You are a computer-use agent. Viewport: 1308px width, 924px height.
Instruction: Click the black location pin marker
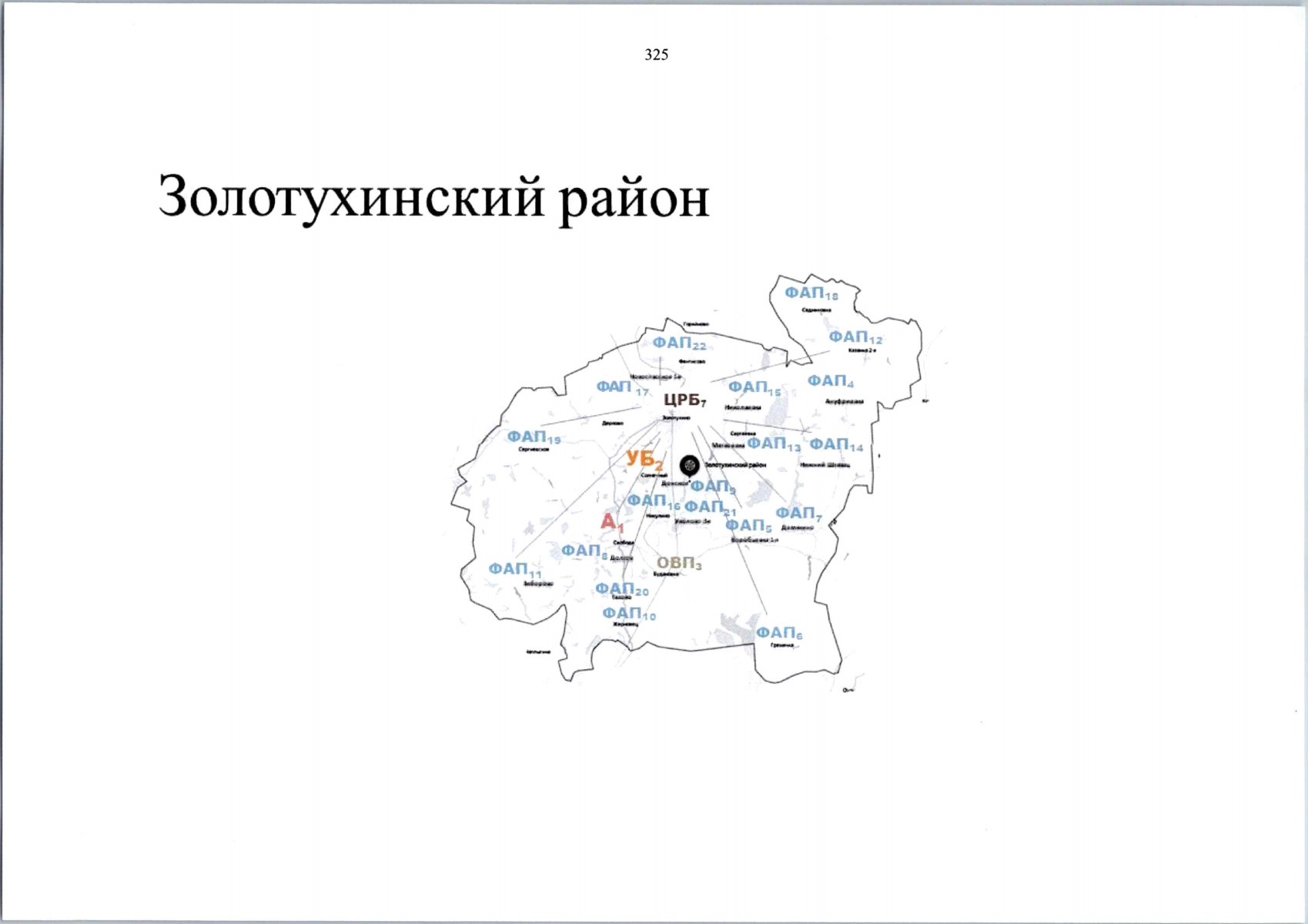(x=689, y=464)
